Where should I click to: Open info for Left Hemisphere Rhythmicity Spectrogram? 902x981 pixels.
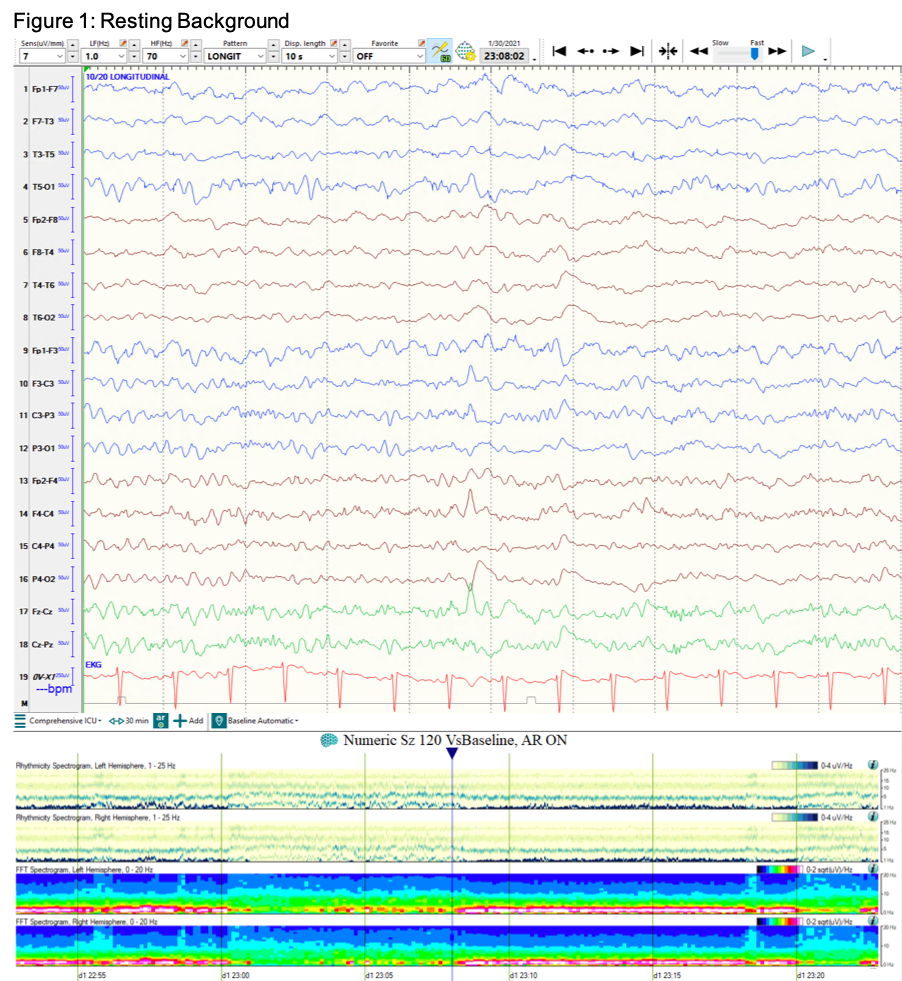tap(873, 763)
